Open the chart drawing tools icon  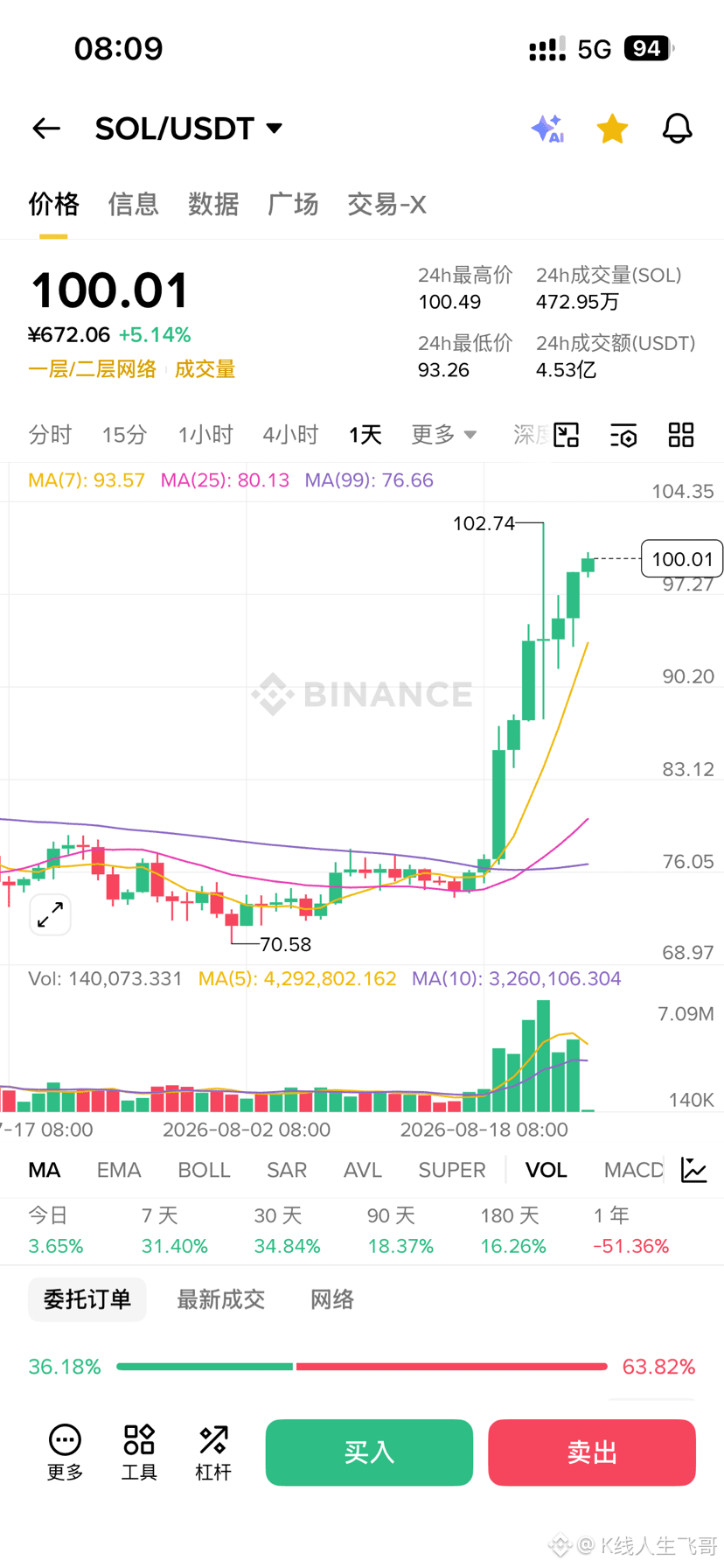coord(567,435)
